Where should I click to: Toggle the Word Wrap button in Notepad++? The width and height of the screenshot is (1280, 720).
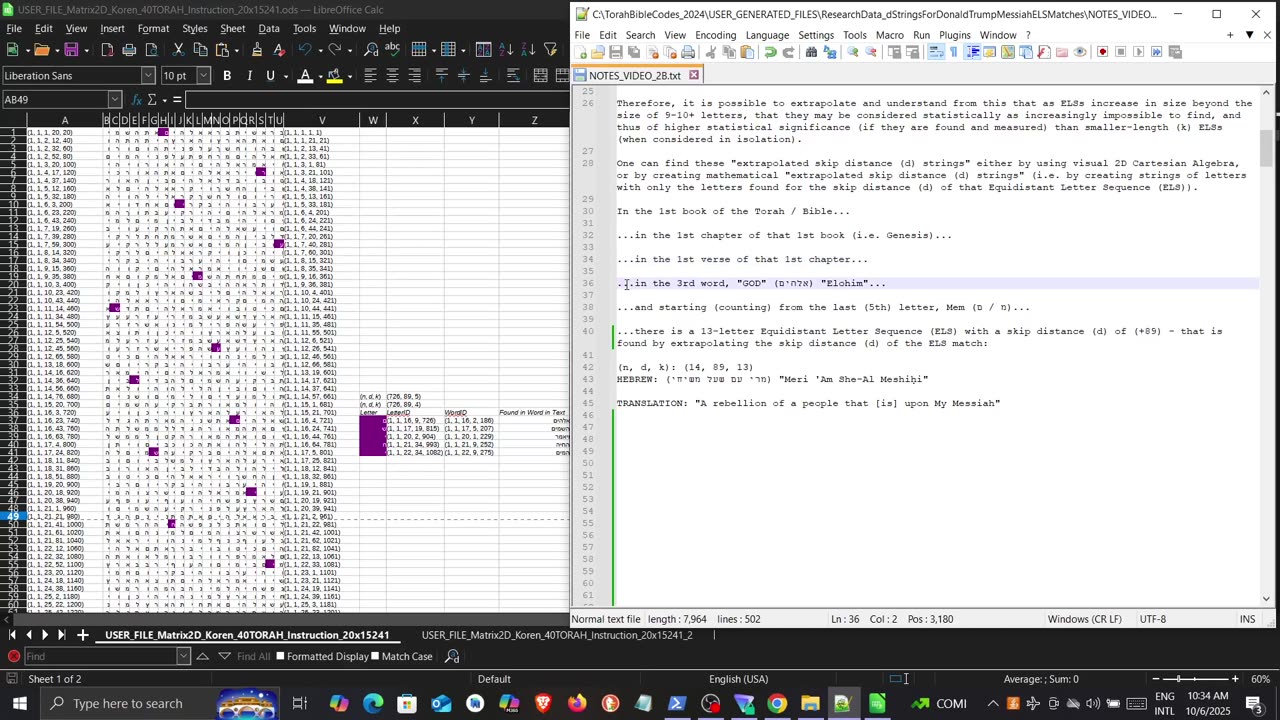click(935, 52)
